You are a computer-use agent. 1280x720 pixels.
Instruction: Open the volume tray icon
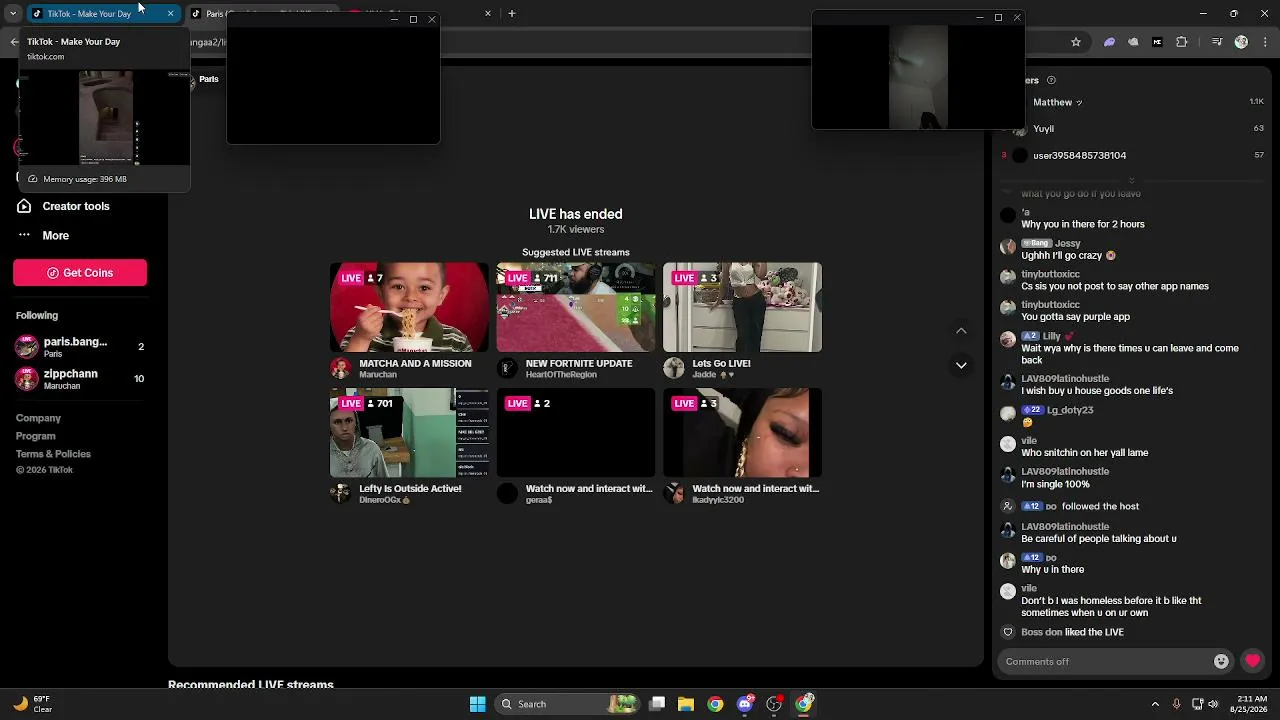[x=1213, y=704]
